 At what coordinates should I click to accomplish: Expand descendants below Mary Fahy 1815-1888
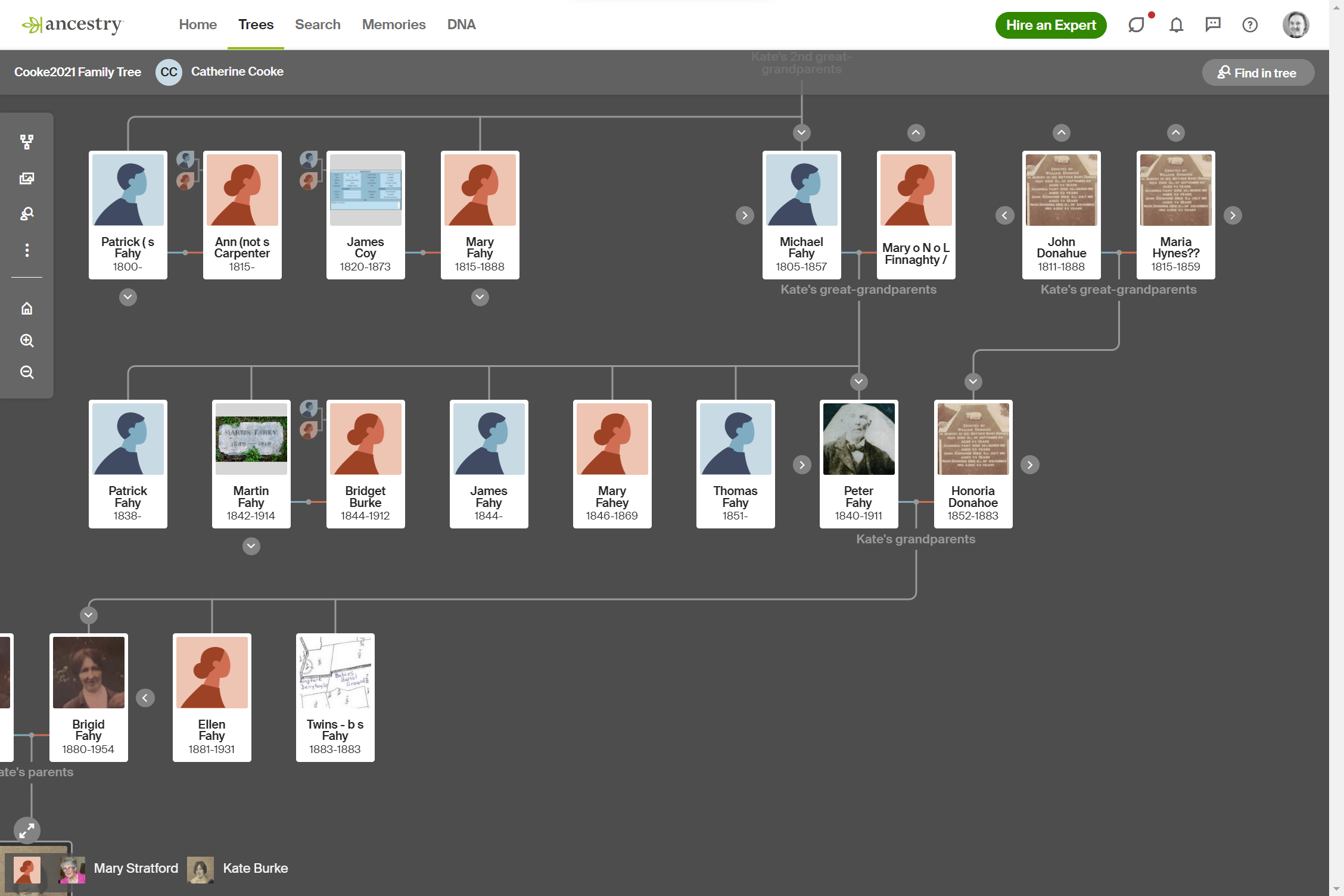pyautogui.click(x=480, y=297)
